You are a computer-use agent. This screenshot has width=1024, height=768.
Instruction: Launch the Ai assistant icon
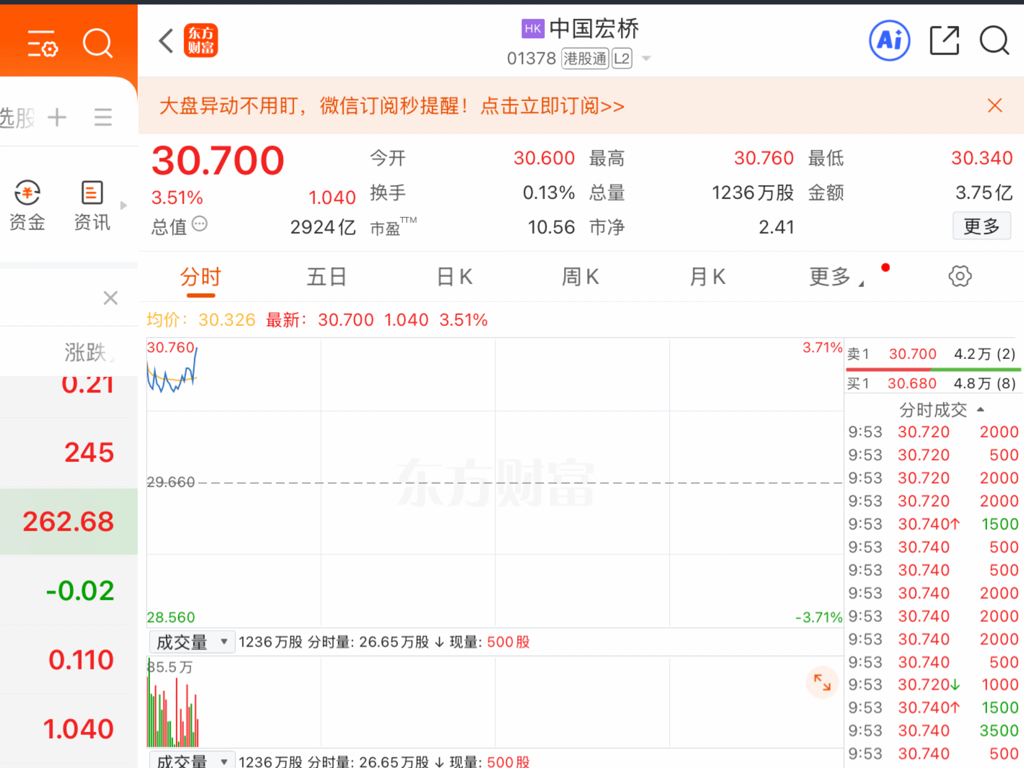click(x=889, y=40)
